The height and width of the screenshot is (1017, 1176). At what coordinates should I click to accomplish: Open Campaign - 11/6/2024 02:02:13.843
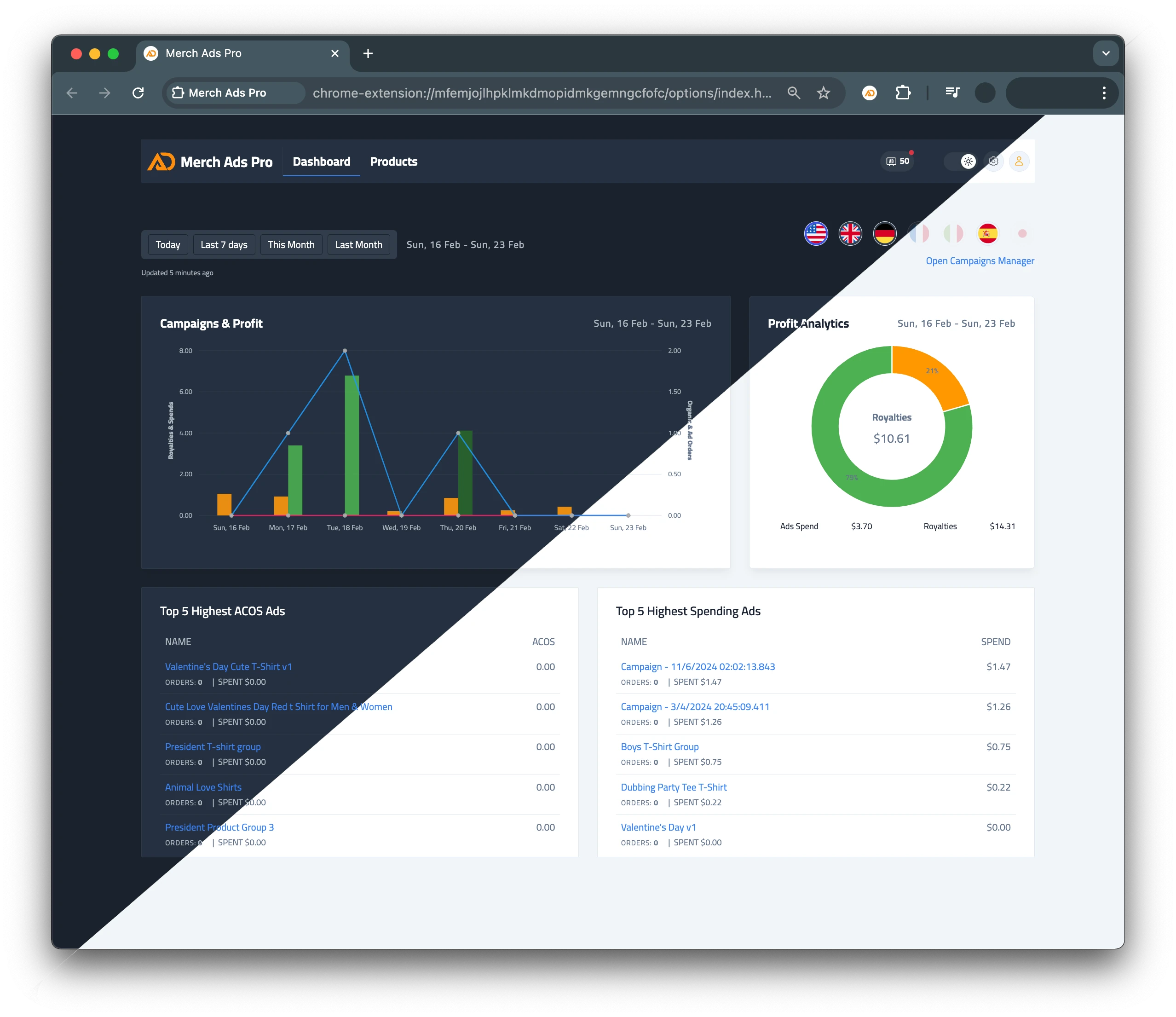click(x=698, y=667)
